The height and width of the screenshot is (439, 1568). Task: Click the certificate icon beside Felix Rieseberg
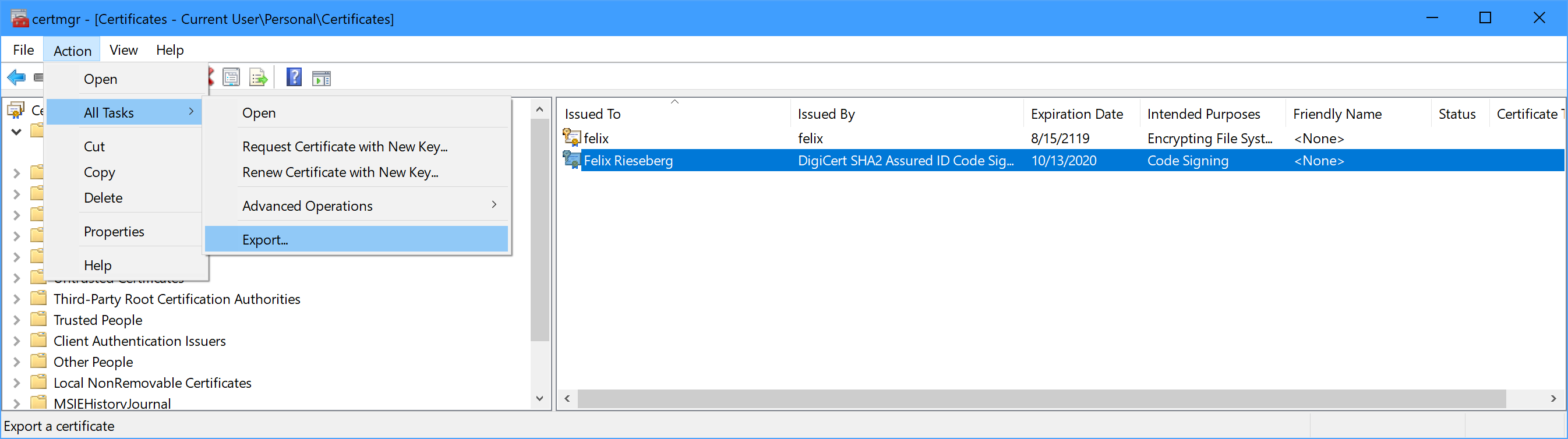tap(571, 160)
